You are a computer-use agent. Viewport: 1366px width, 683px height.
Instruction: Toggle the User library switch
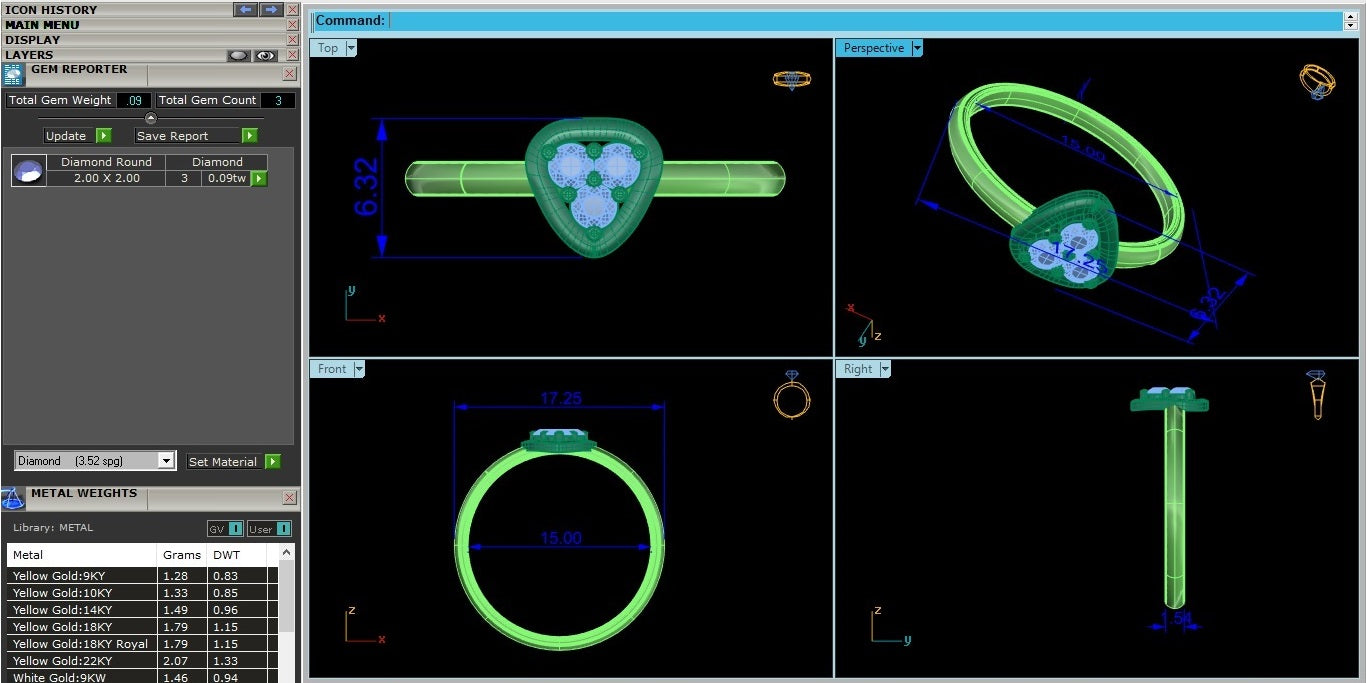click(x=269, y=529)
